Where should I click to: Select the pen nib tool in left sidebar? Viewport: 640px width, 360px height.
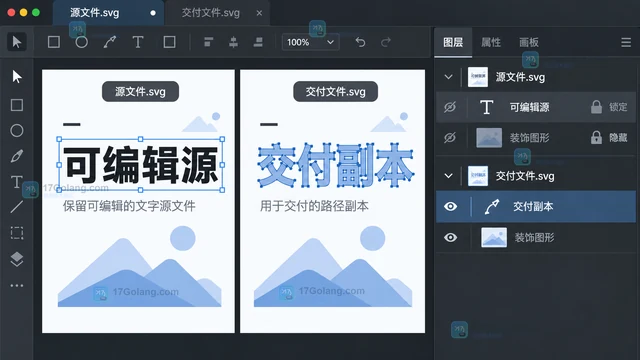[17, 156]
